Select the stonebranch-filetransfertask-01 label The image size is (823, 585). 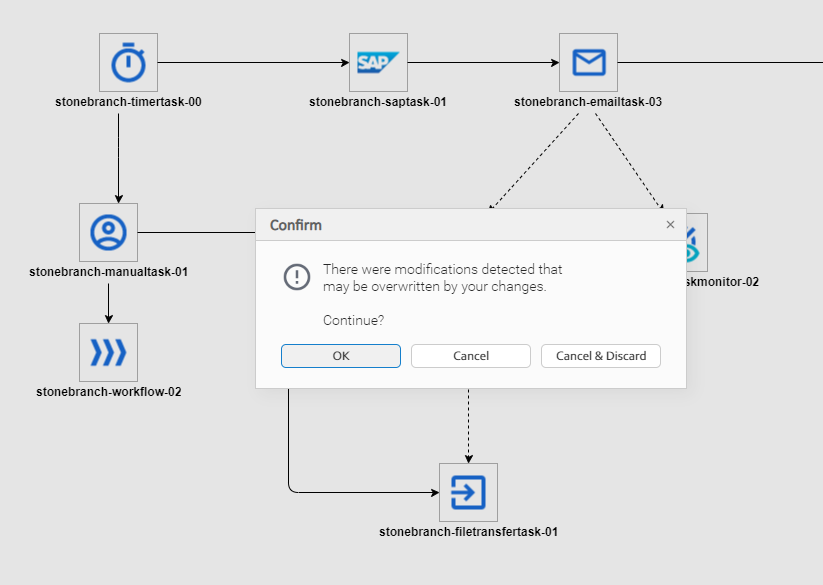pyautogui.click(x=468, y=532)
